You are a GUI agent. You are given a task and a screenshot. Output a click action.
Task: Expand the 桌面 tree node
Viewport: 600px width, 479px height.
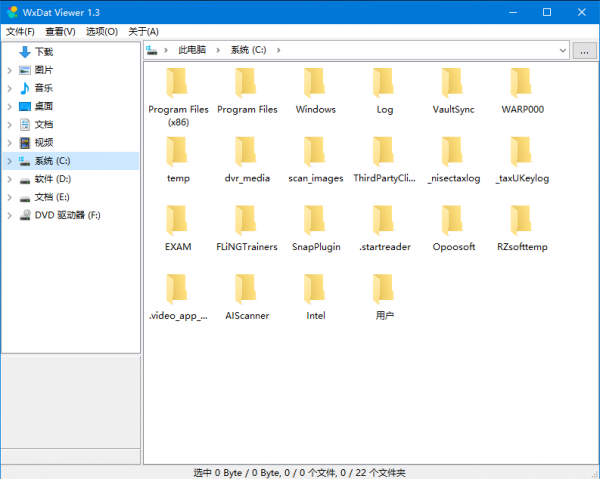click(10, 106)
